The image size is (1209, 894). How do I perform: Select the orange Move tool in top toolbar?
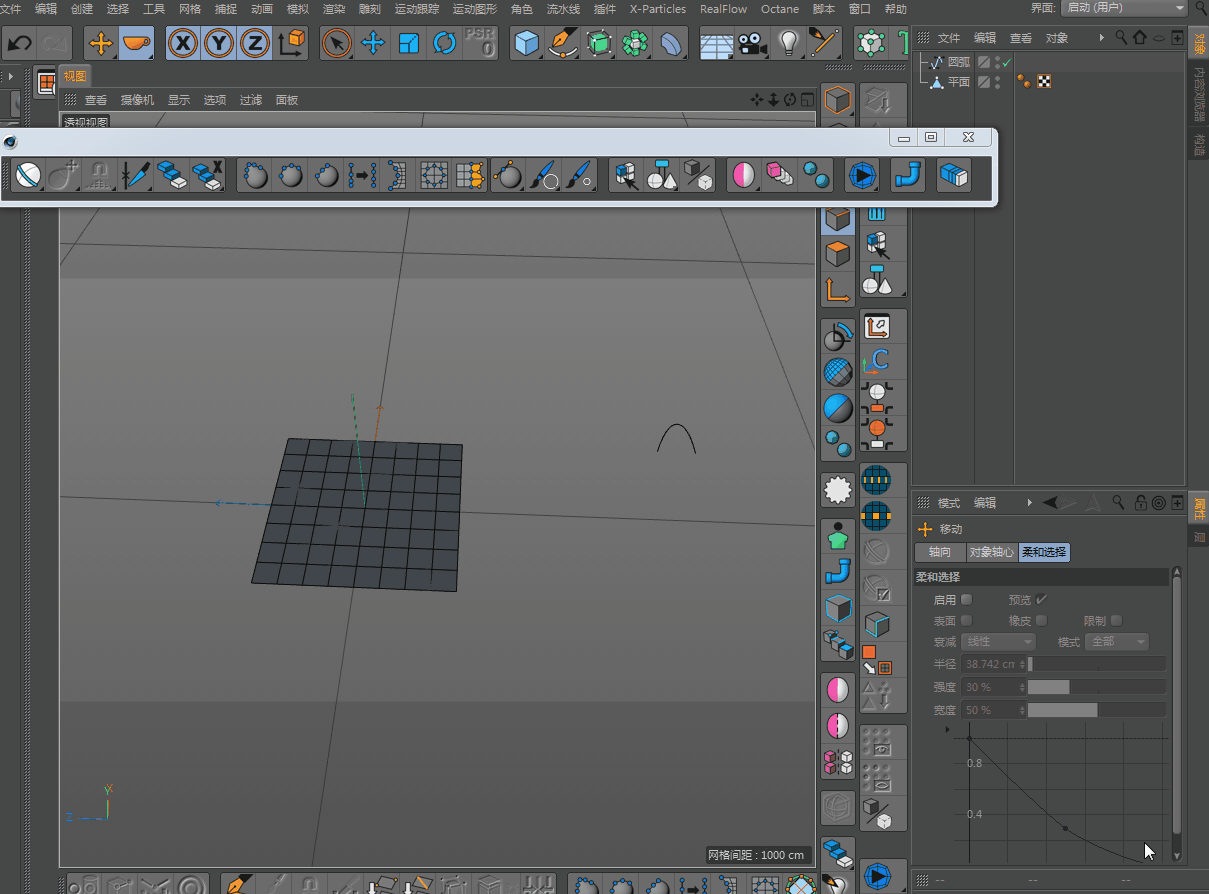coord(101,43)
